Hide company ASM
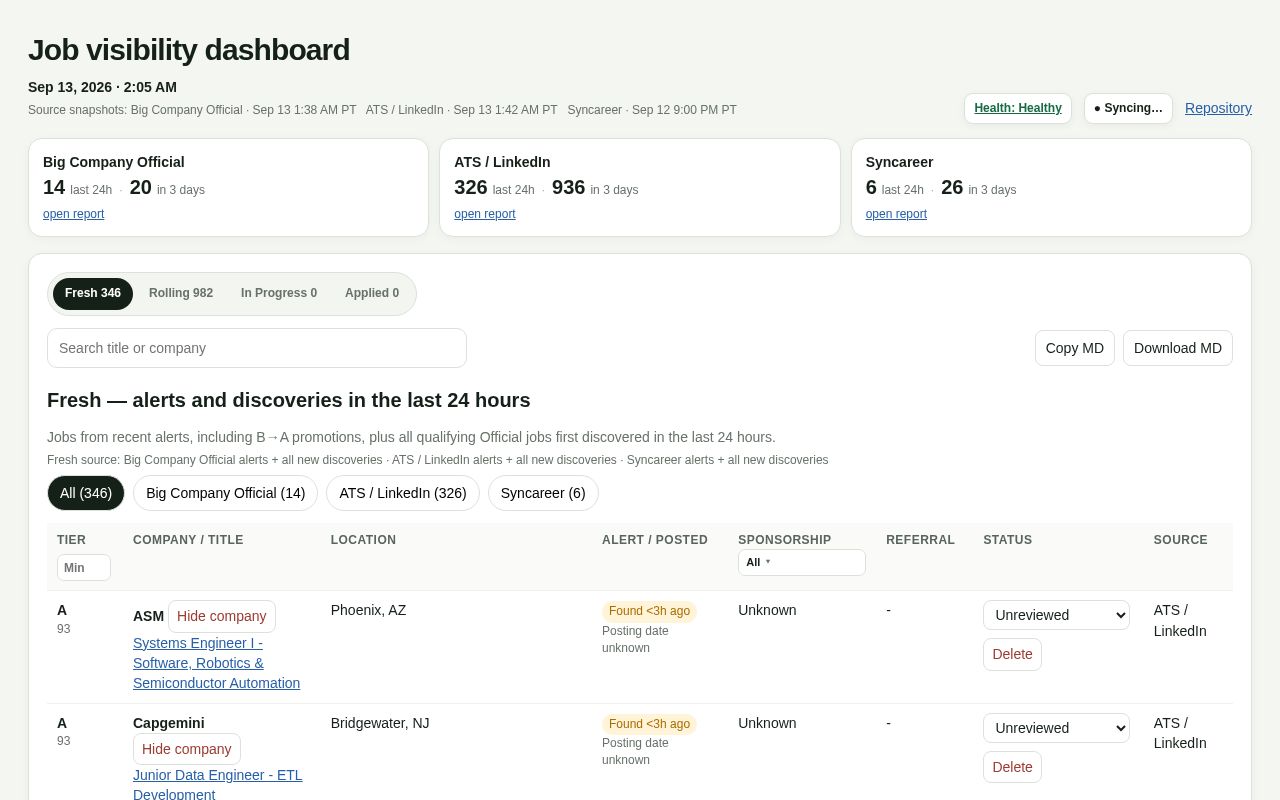 [222, 616]
